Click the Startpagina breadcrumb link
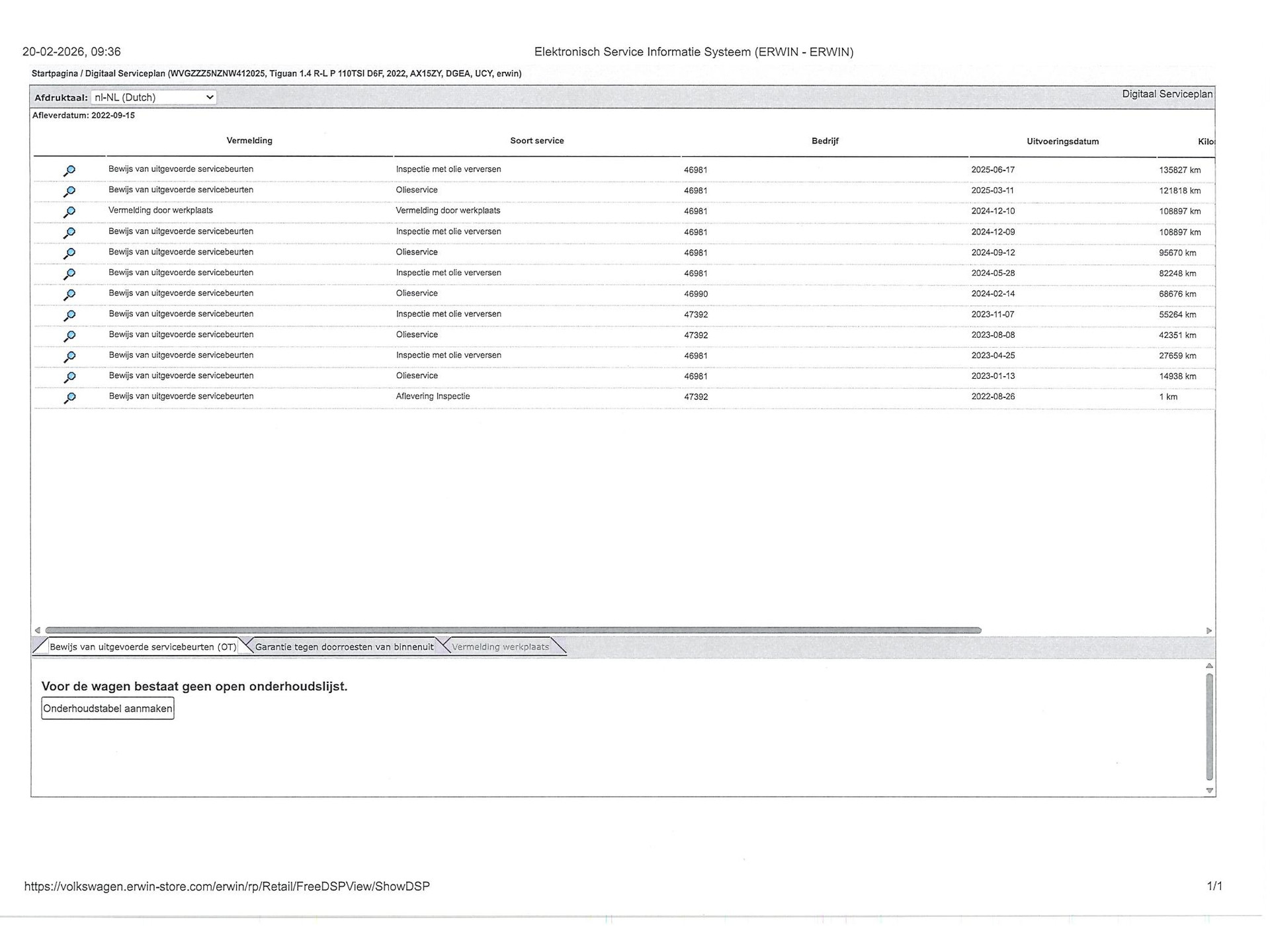The height and width of the screenshot is (952, 1270). coord(54,73)
